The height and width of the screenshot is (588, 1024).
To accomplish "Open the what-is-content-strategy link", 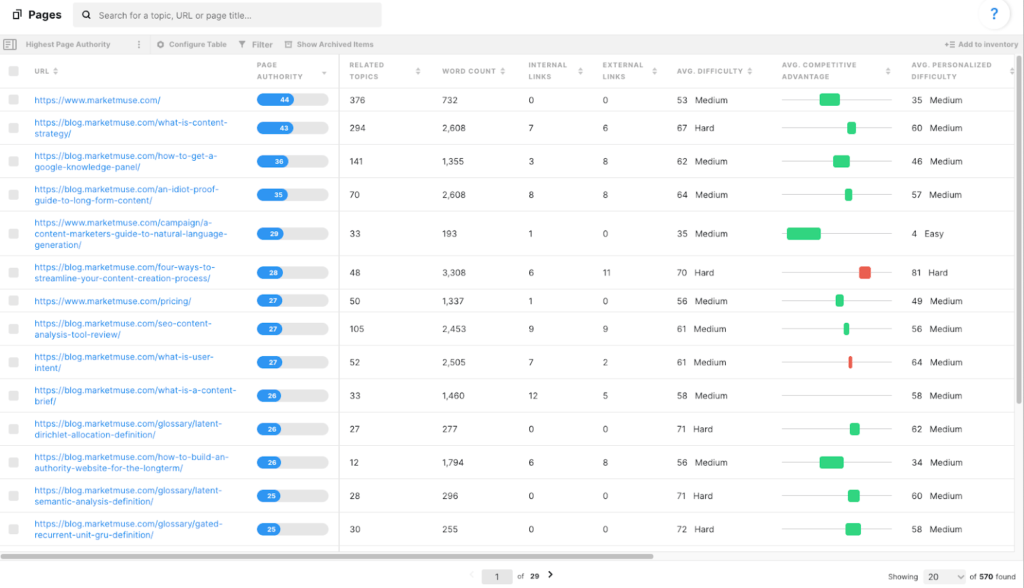I will tap(131, 128).
